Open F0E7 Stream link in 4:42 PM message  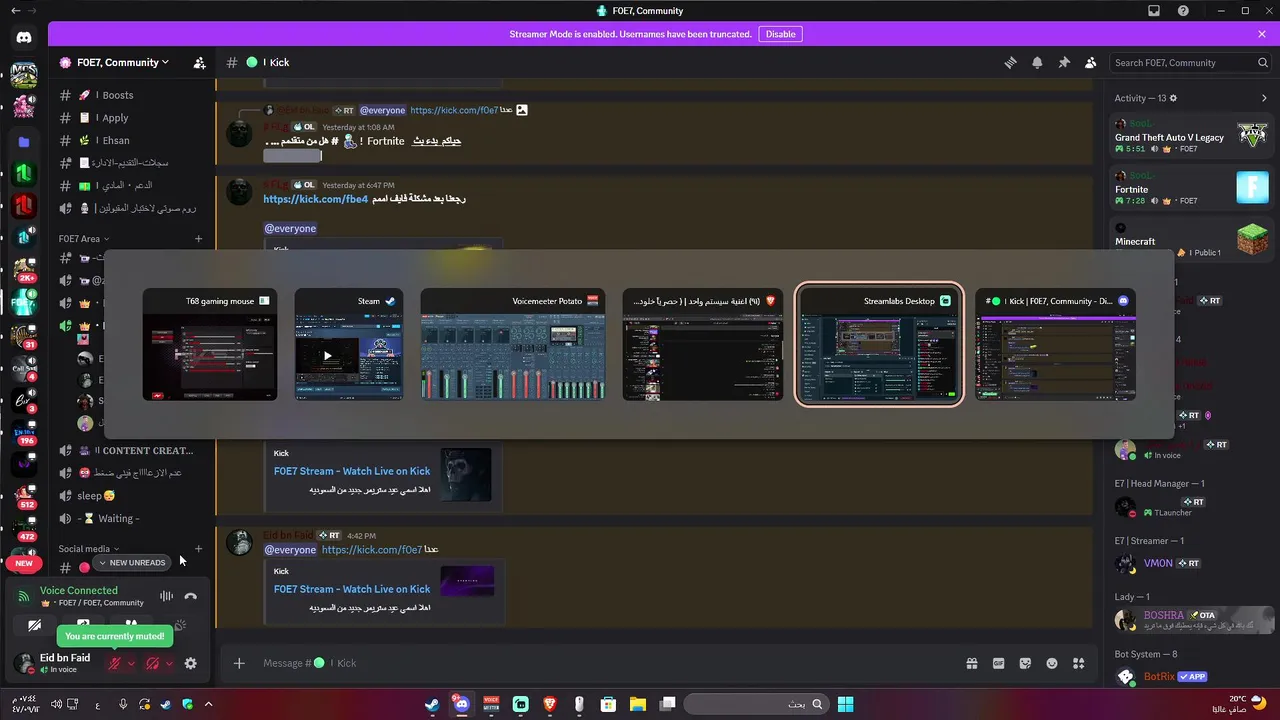point(352,589)
